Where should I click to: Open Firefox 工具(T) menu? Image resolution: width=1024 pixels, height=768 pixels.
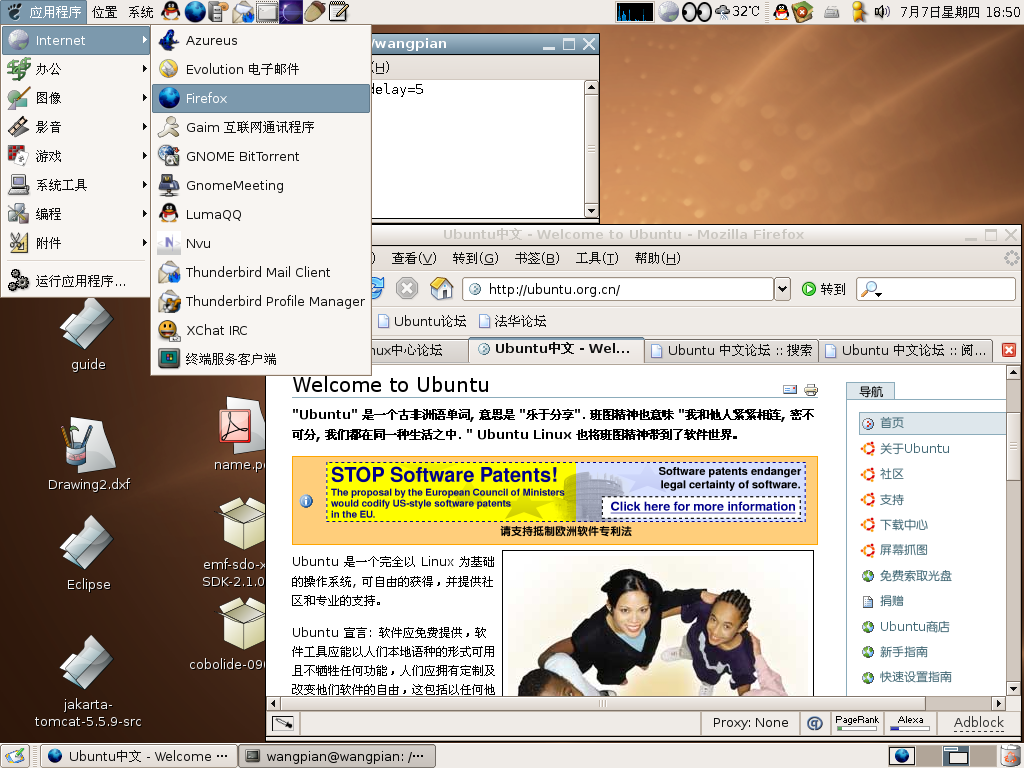(x=597, y=259)
